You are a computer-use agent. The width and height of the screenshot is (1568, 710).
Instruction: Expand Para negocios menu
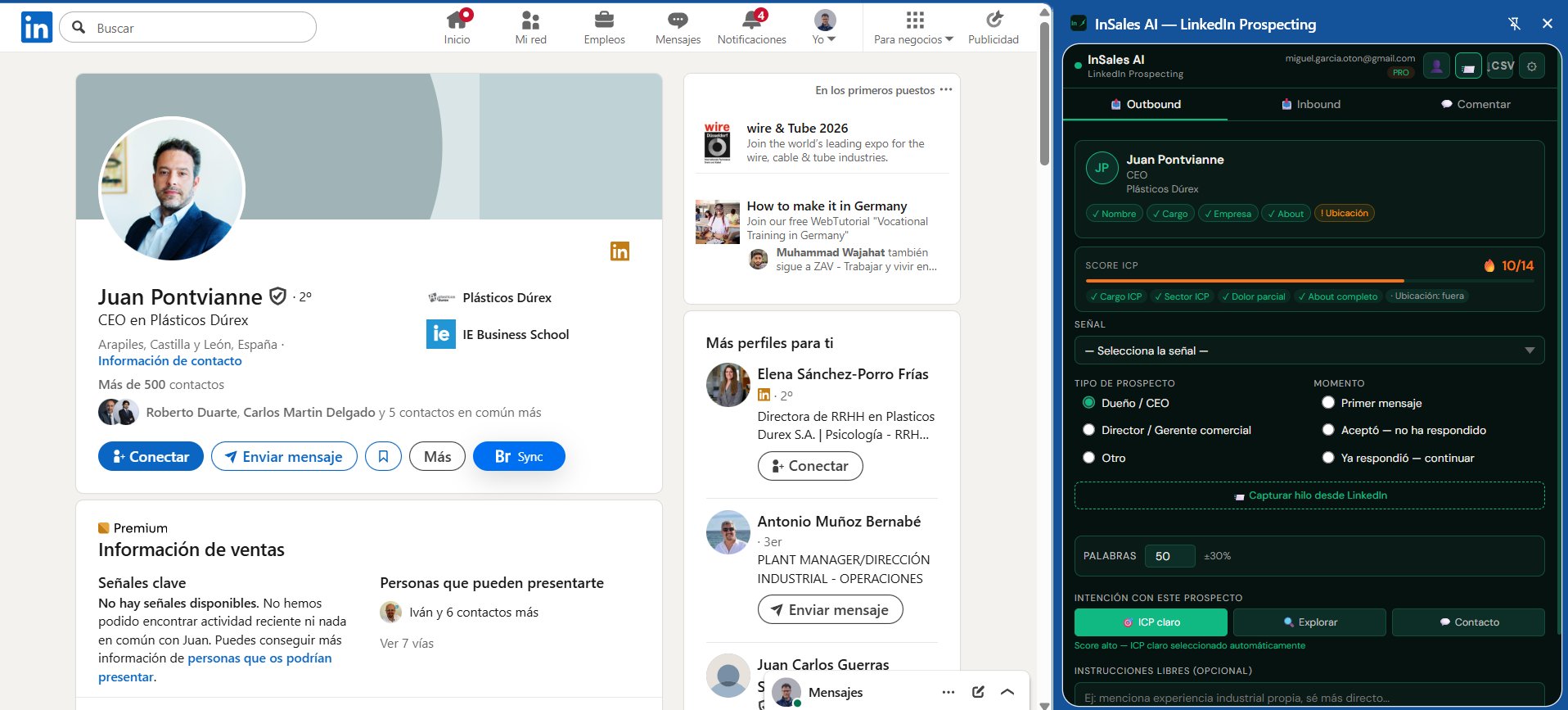pos(914,27)
